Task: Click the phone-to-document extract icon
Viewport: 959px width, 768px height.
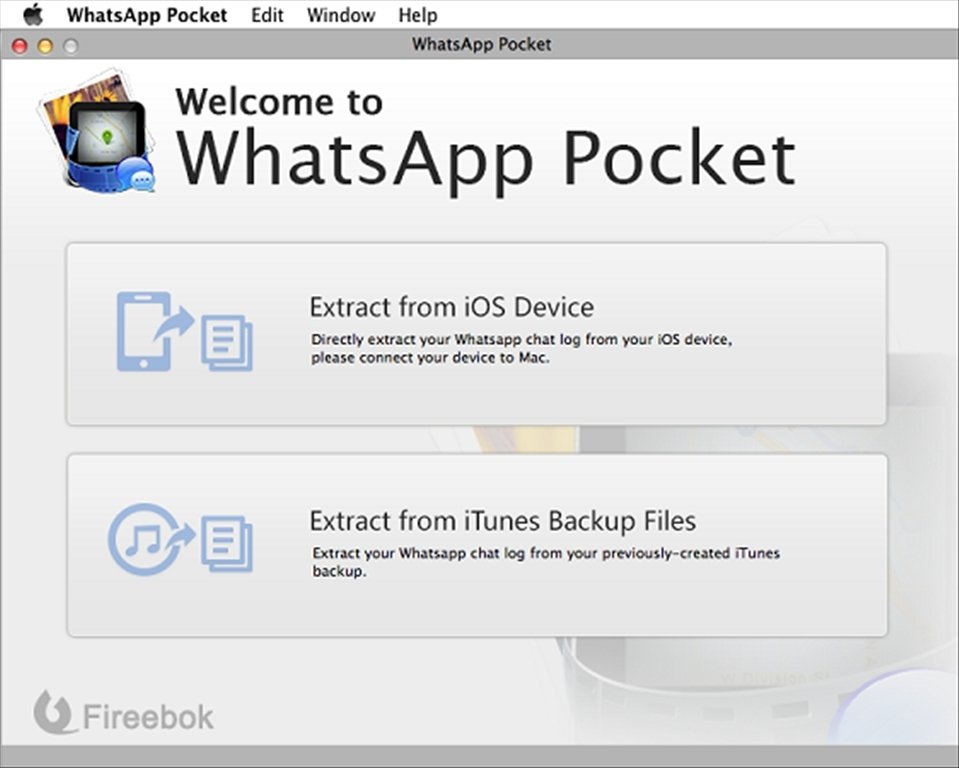Action: (x=184, y=331)
